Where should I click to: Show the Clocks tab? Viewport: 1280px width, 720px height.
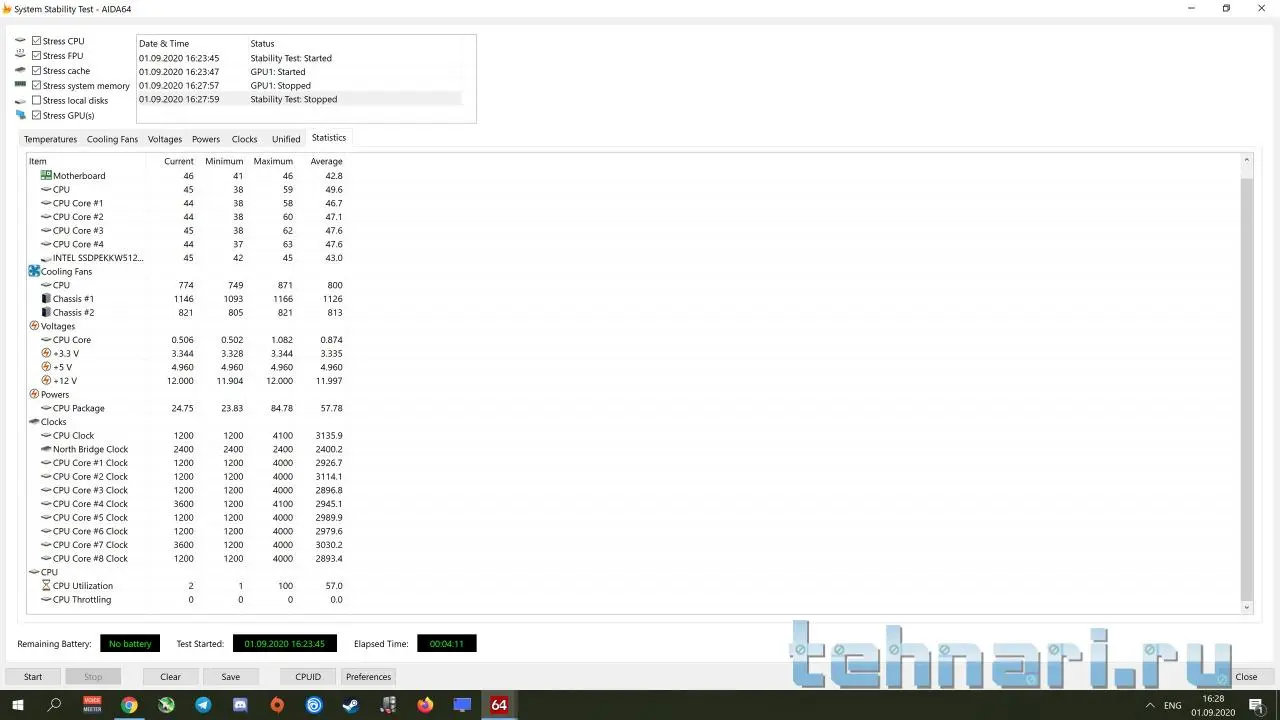pos(245,139)
